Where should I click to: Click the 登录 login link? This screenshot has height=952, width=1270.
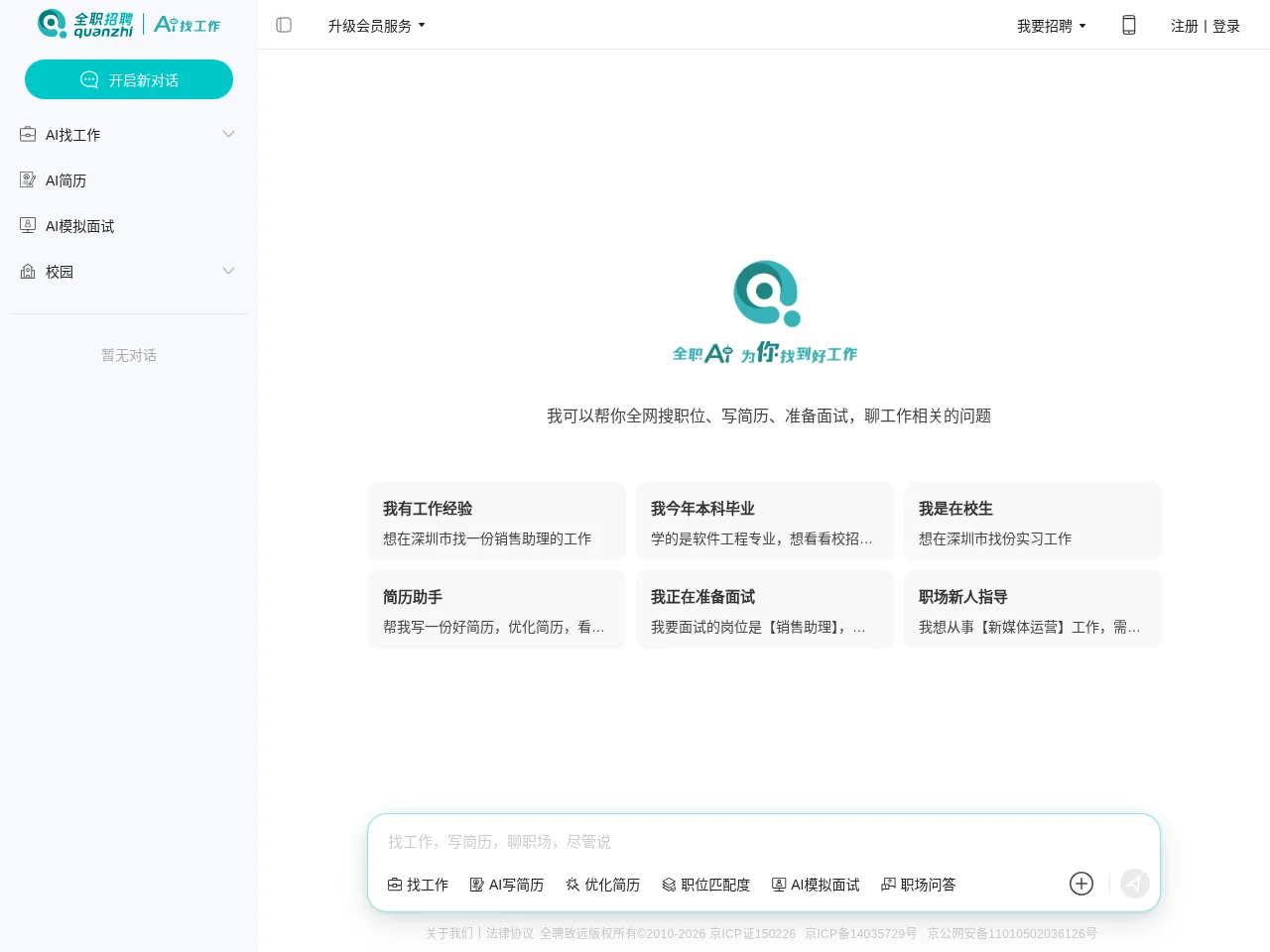pyautogui.click(x=1226, y=26)
